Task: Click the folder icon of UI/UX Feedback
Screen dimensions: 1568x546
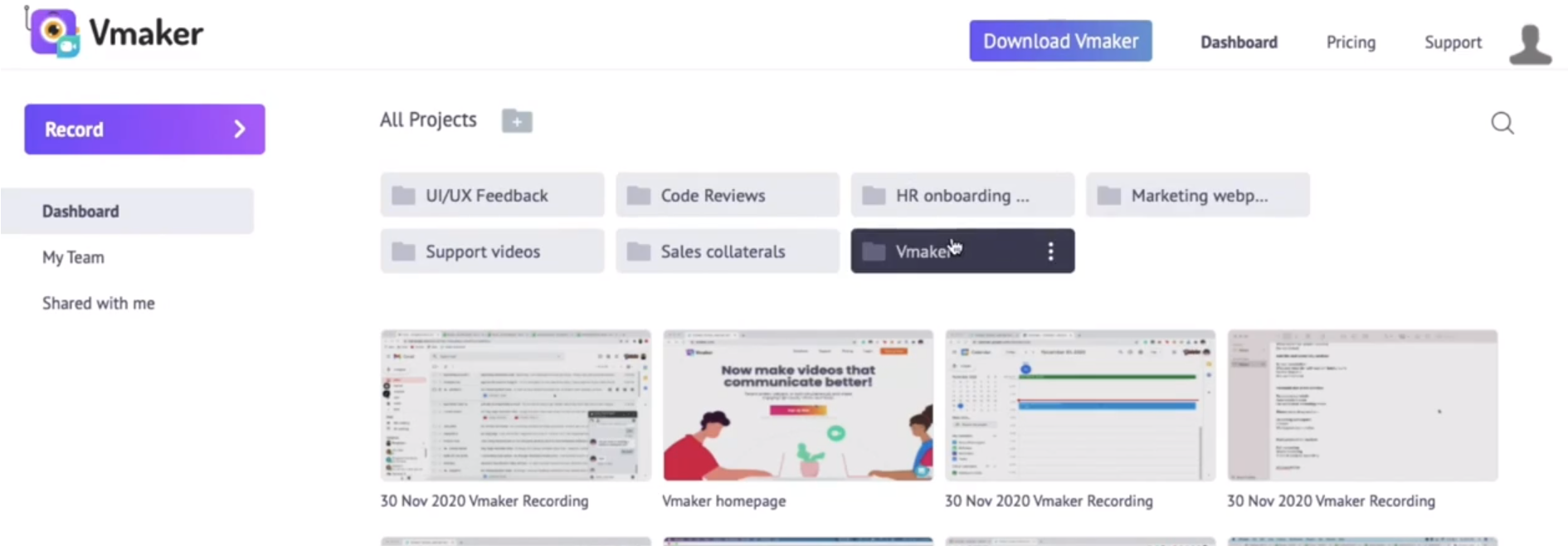Action: [403, 196]
